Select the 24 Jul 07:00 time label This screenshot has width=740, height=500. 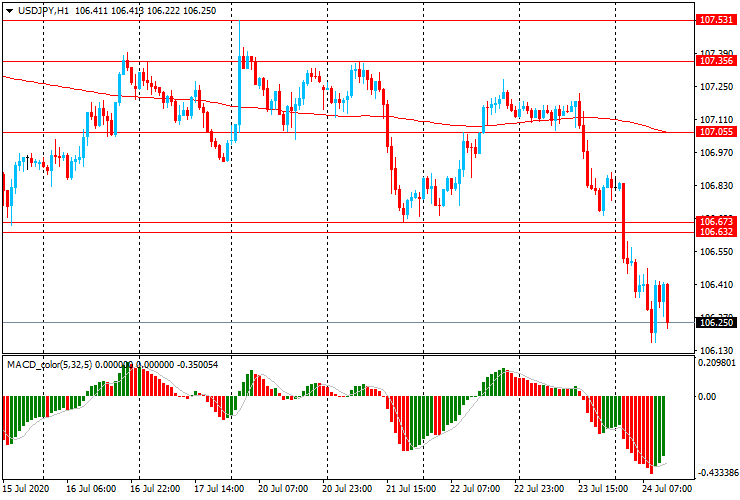coord(667,488)
